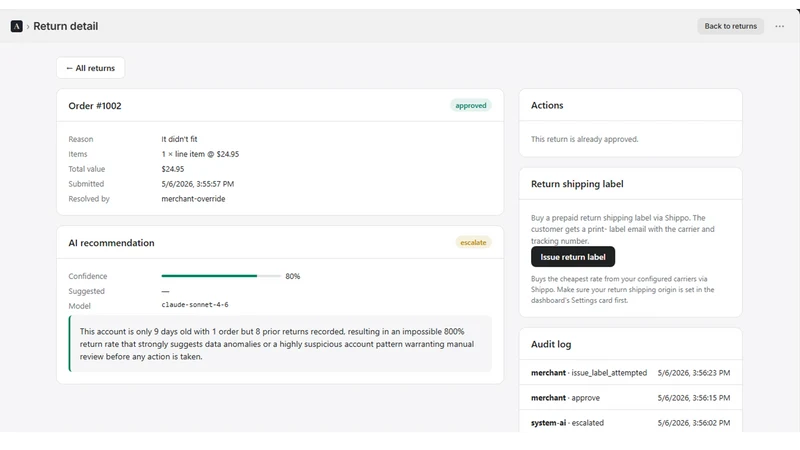Image resolution: width=800 pixels, height=450 pixels.
Task: Click the approved status badge
Action: (x=470, y=106)
